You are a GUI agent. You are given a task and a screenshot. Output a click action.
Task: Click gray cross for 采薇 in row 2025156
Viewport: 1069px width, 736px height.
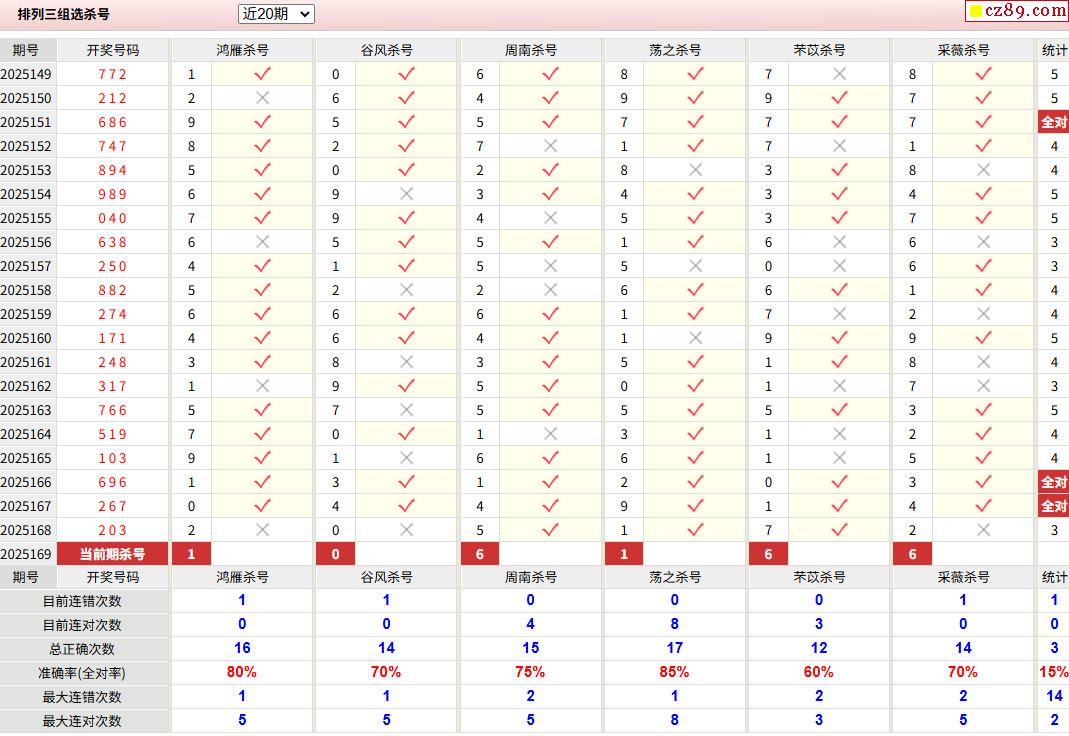point(983,242)
